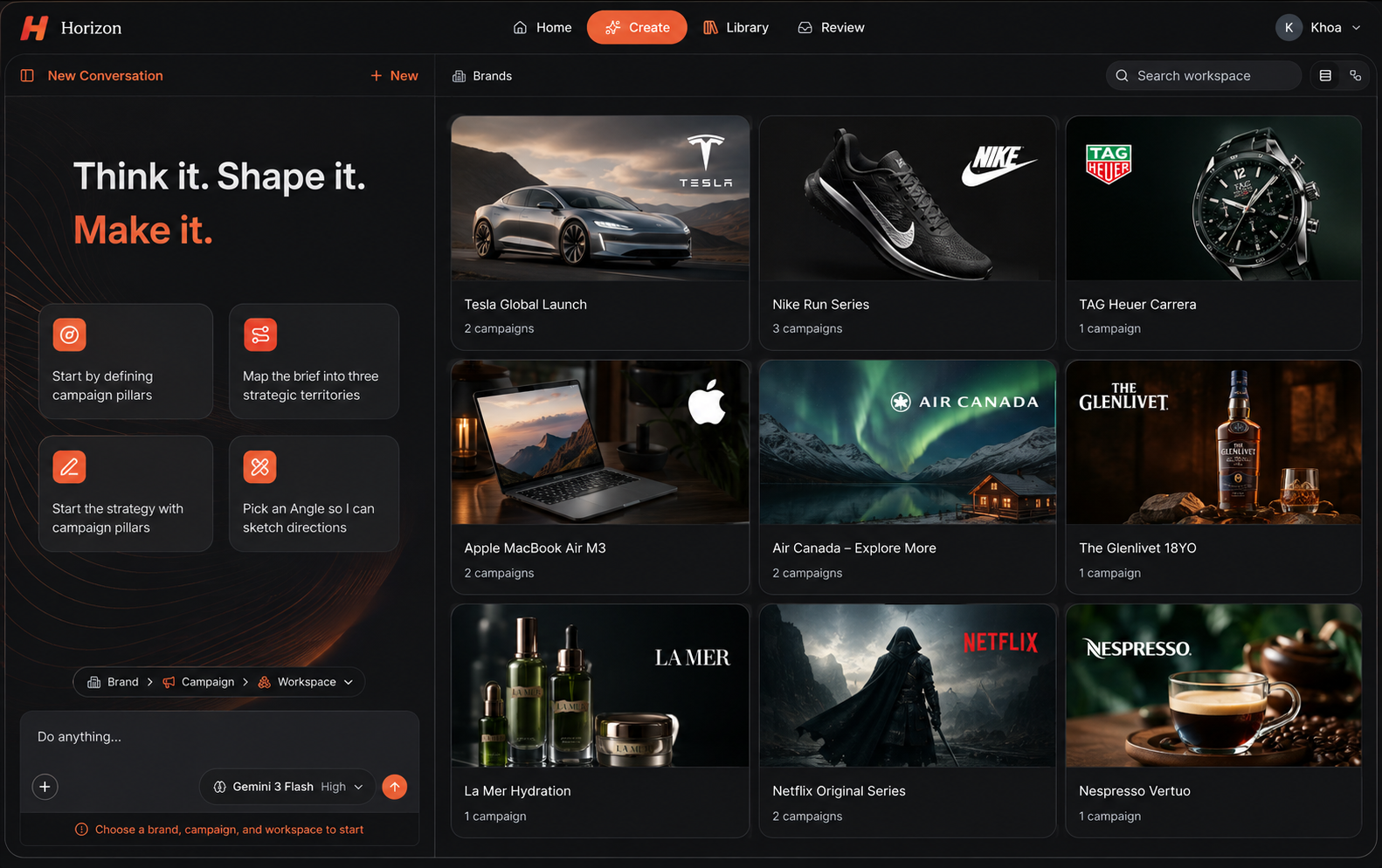Click the Brand building icon in the breadcrumb
1382x868 pixels.
point(93,682)
